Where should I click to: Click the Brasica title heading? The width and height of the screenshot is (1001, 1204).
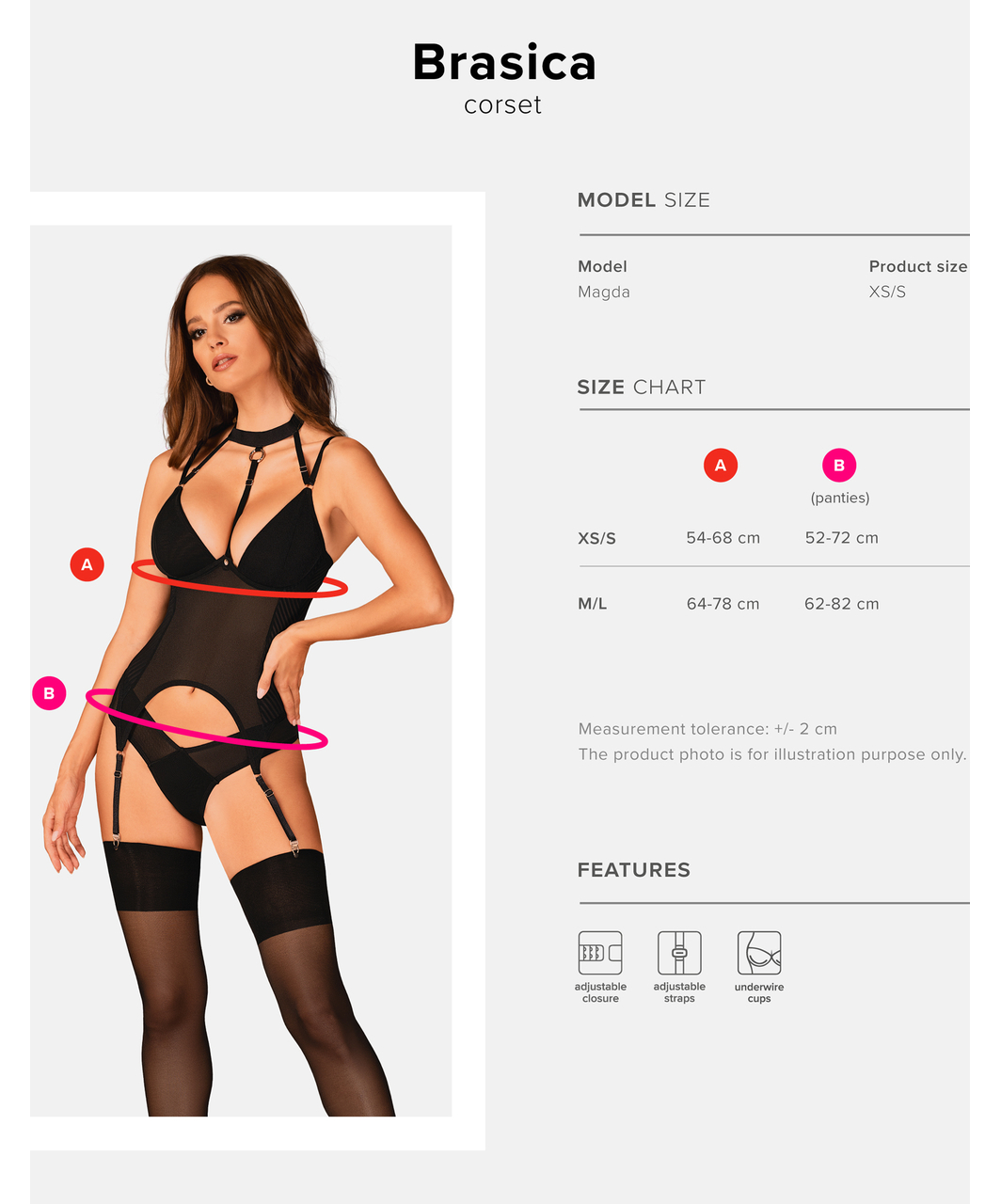504,63
